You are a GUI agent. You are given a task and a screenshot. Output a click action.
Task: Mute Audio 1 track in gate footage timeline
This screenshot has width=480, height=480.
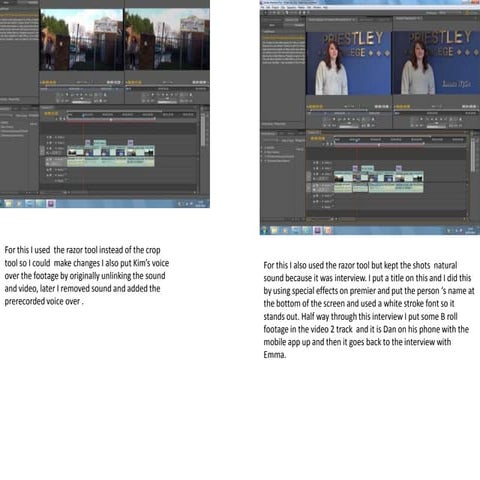pos(47,159)
